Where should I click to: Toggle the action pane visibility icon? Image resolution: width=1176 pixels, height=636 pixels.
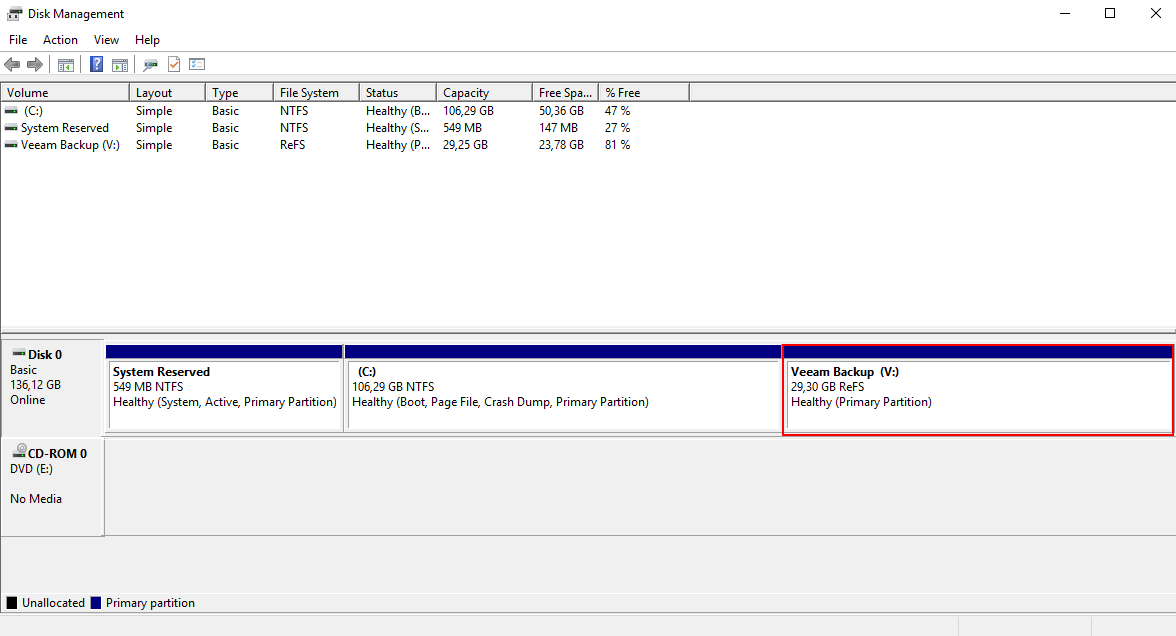[x=120, y=63]
